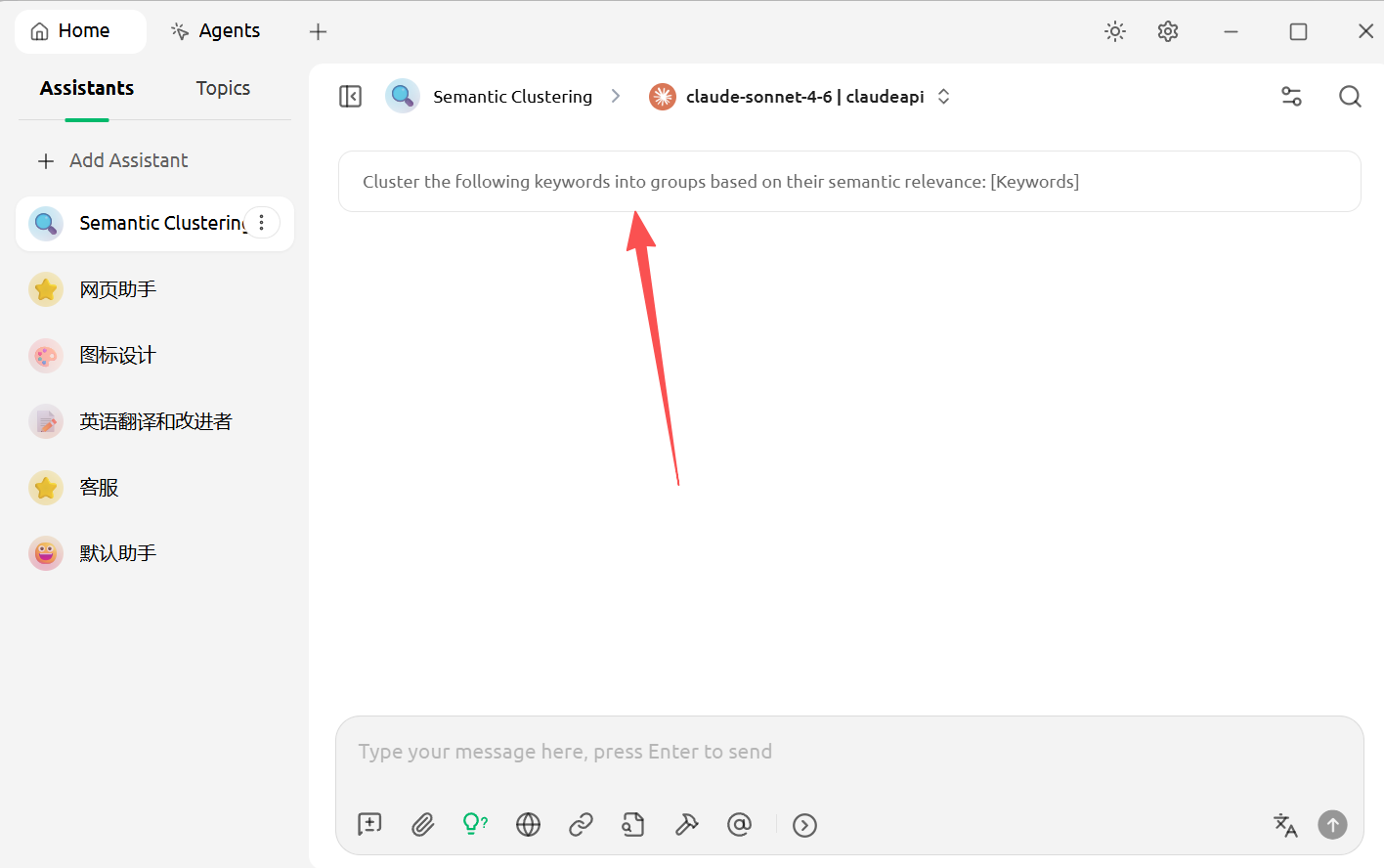Screen dimensions: 1384x868
Task: Click the new topic icon in input bar
Action: 369,825
